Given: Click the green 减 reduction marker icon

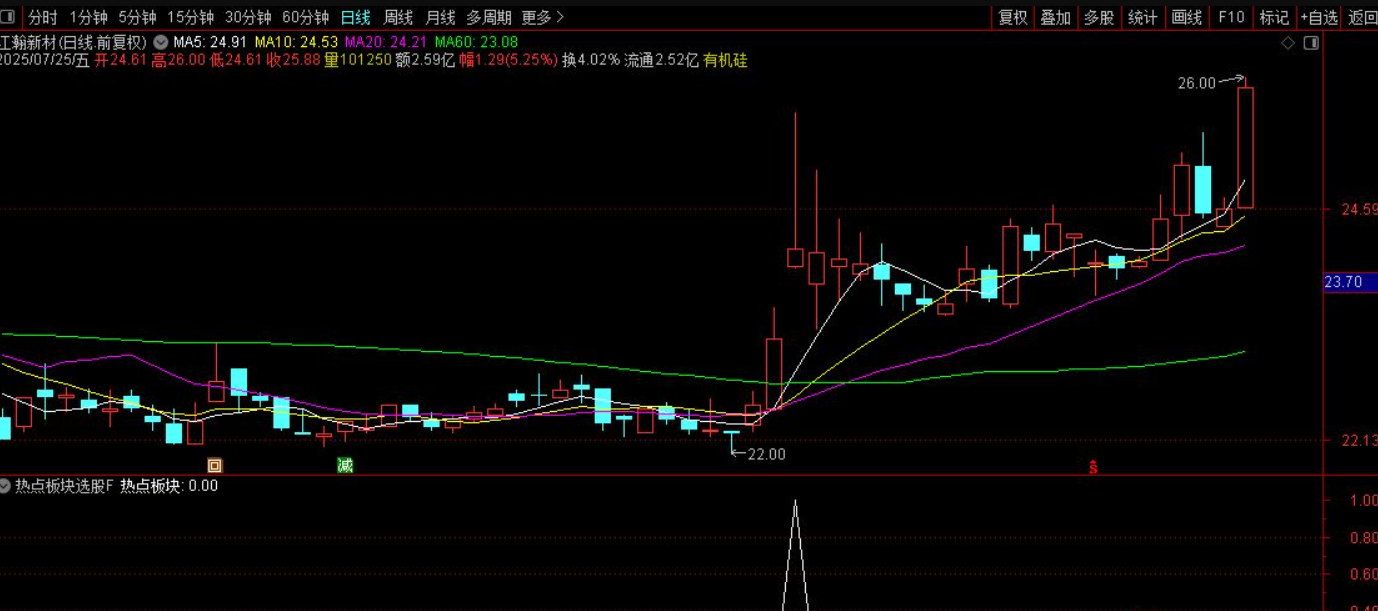Looking at the screenshot, I should click(345, 466).
